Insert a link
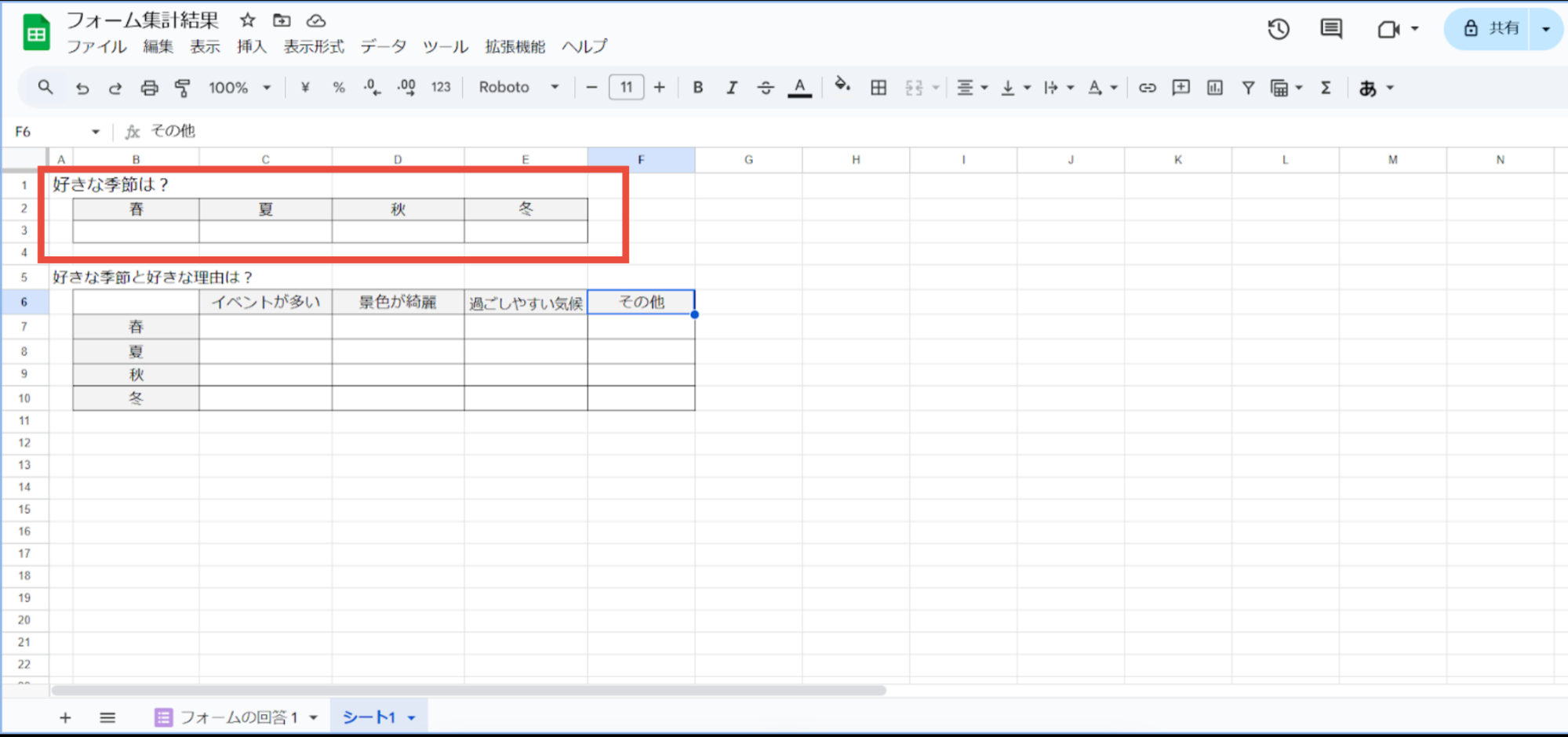 click(x=1147, y=88)
